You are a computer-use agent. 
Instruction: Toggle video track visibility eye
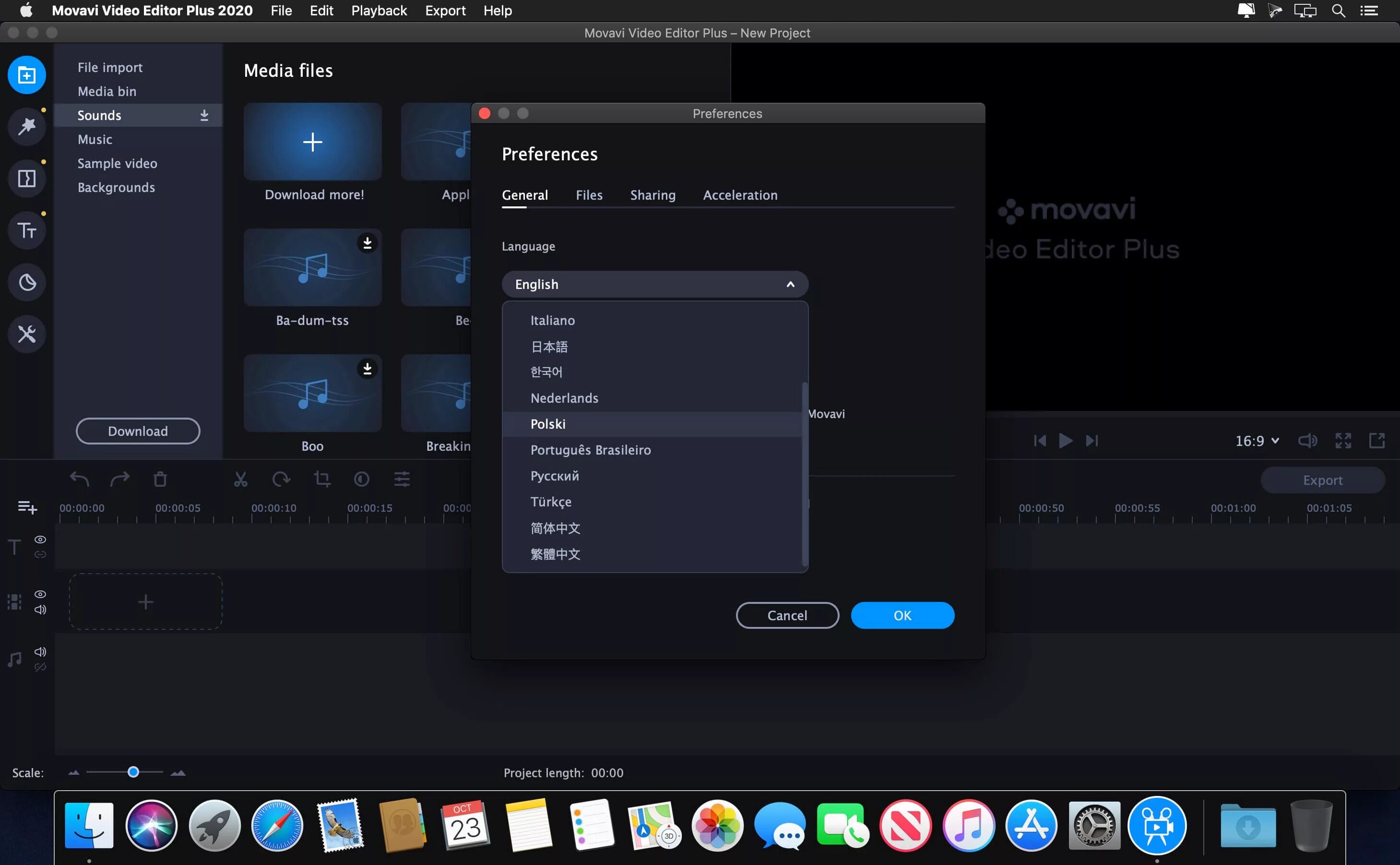pyautogui.click(x=40, y=594)
